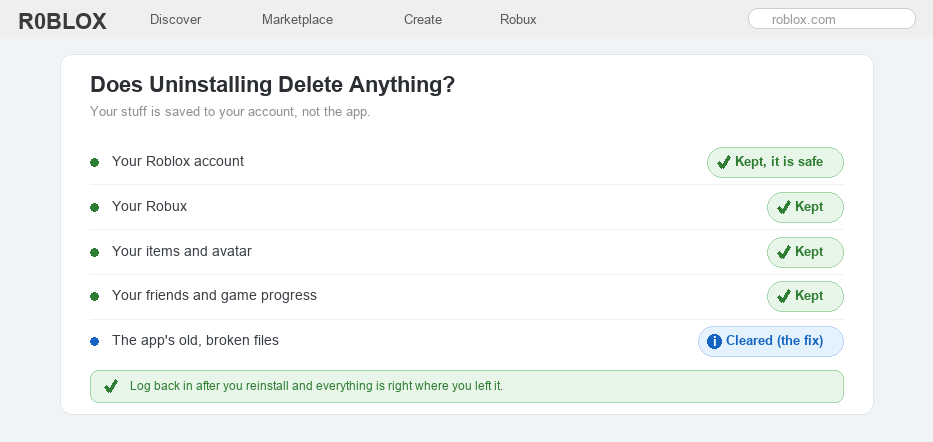Image resolution: width=933 pixels, height=442 pixels.
Task: Click the R0BLOX logo
Action: pos(62,21)
